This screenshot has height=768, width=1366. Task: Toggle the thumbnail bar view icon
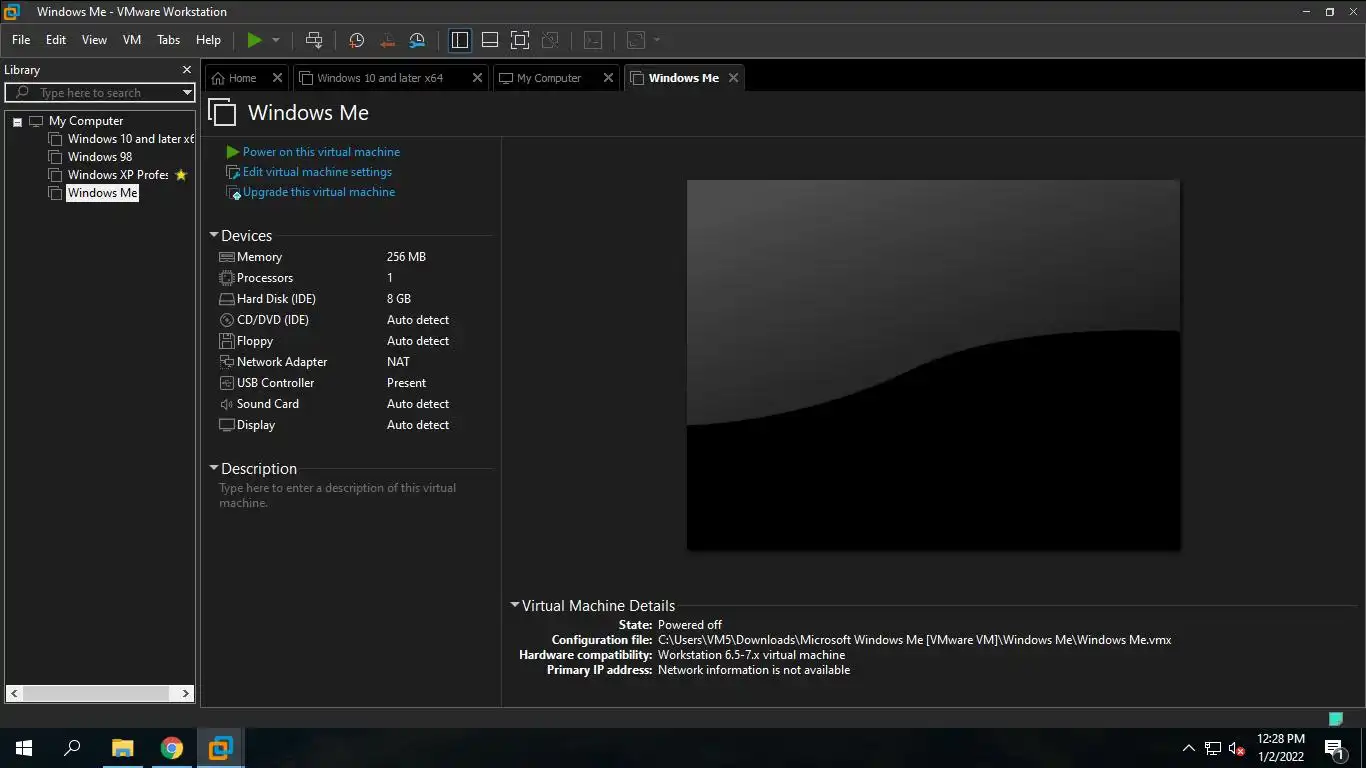[x=490, y=40]
